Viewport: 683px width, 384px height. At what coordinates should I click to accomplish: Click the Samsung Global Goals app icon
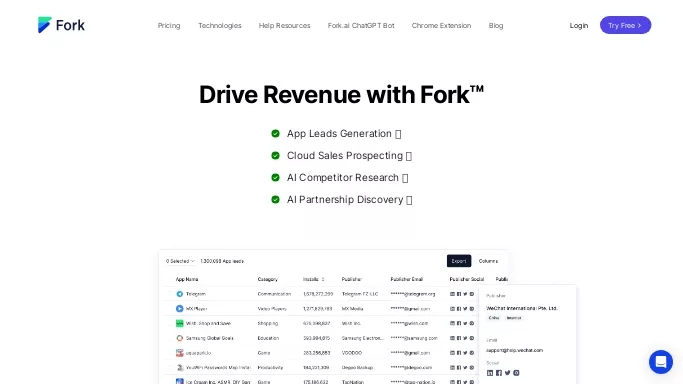click(179, 338)
